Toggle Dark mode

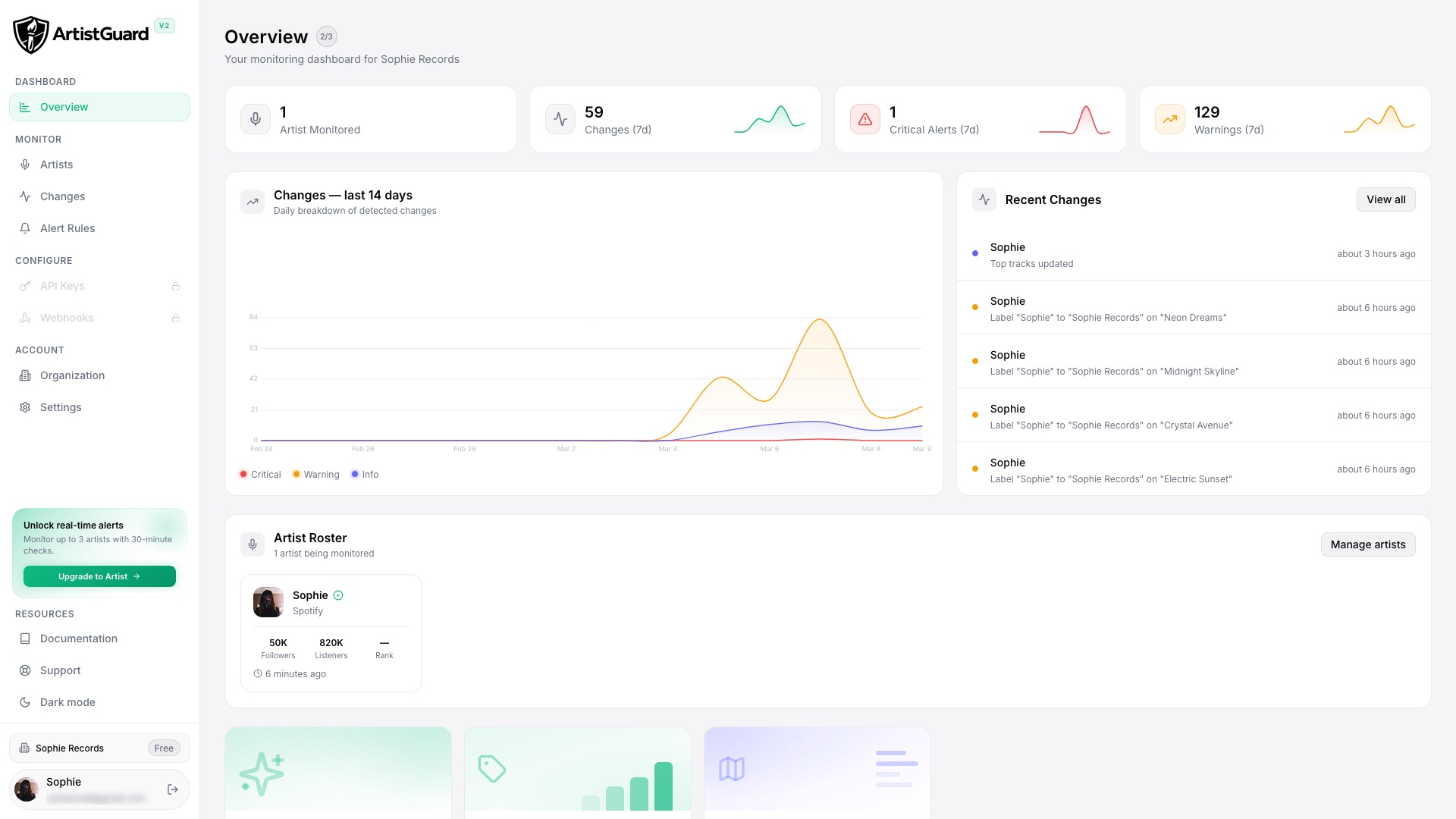(67, 702)
